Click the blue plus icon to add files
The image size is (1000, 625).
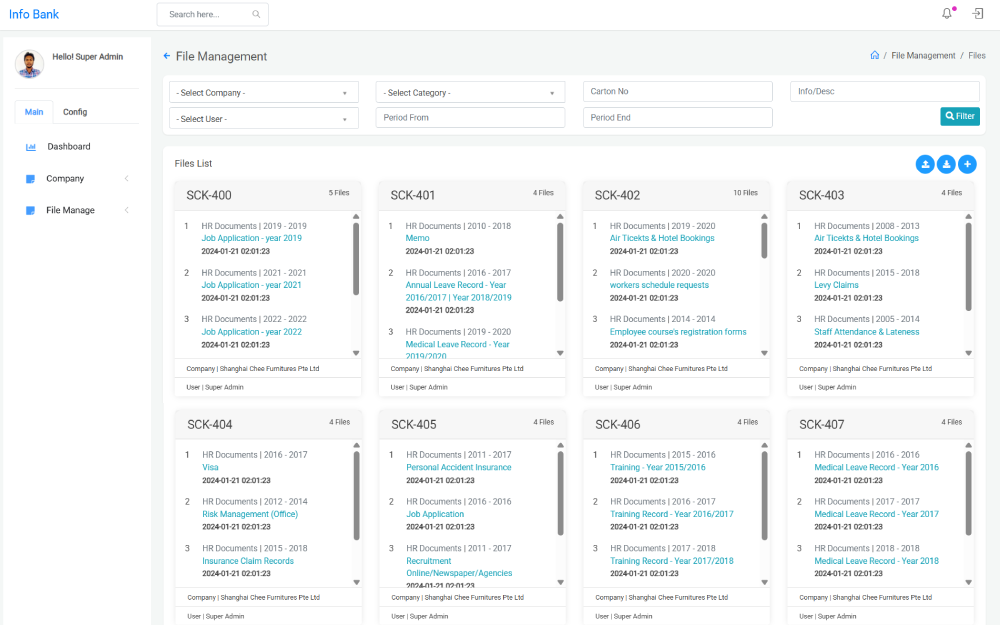tap(967, 164)
